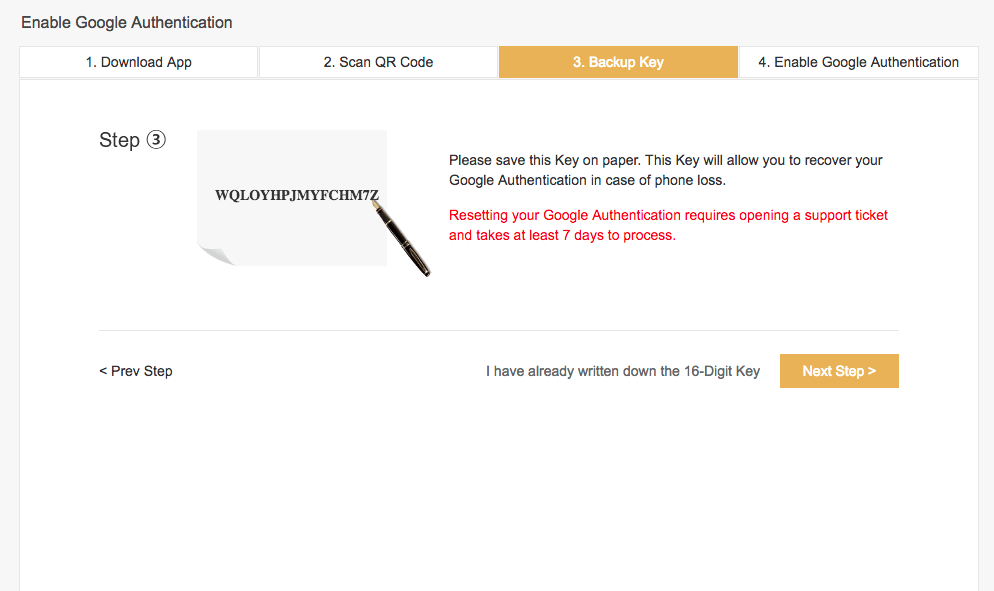The width and height of the screenshot is (994, 591).
Task: Go to 4. Enable Google Authentication tab
Action: point(858,62)
